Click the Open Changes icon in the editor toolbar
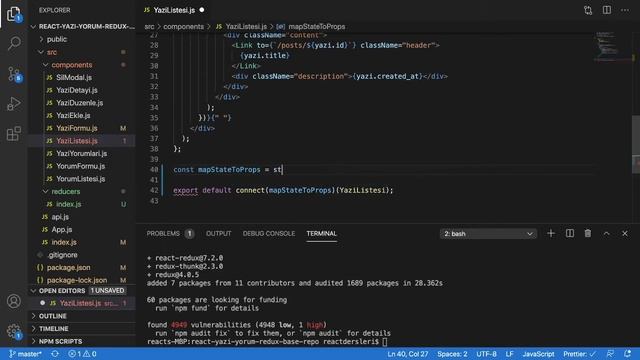 [x=588, y=10]
